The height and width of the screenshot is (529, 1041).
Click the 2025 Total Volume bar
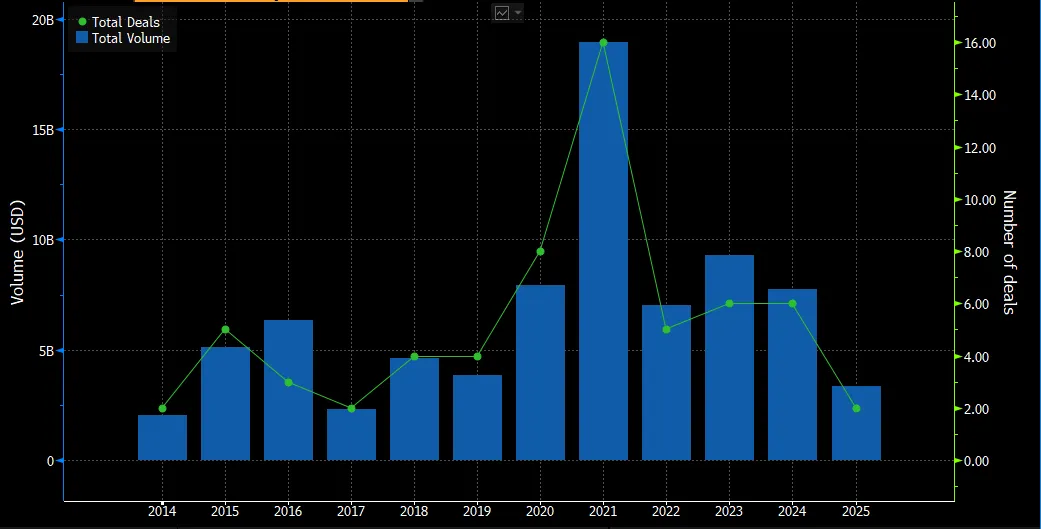[x=856, y=423]
